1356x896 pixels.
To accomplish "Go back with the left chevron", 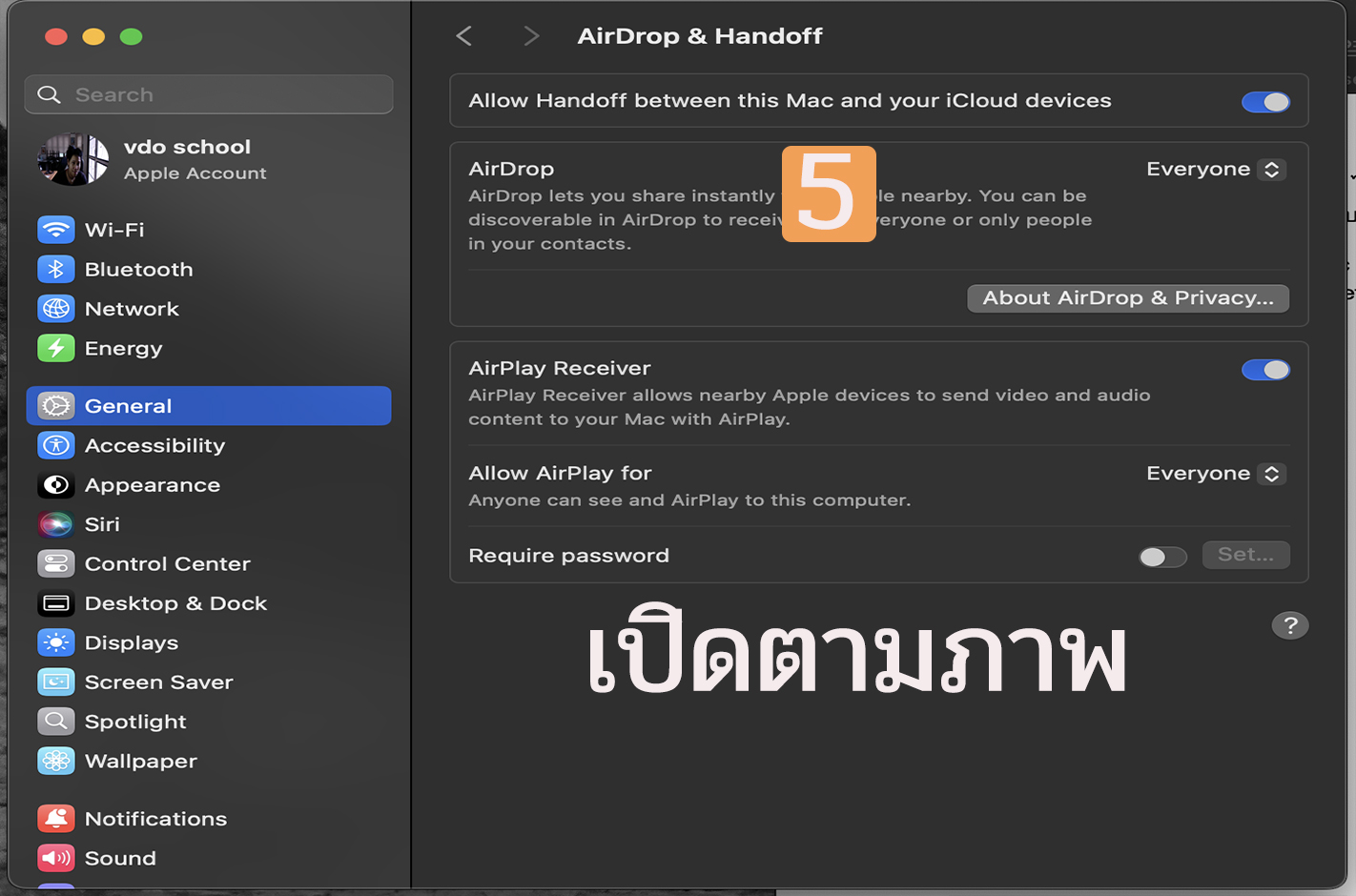I will tap(464, 36).
